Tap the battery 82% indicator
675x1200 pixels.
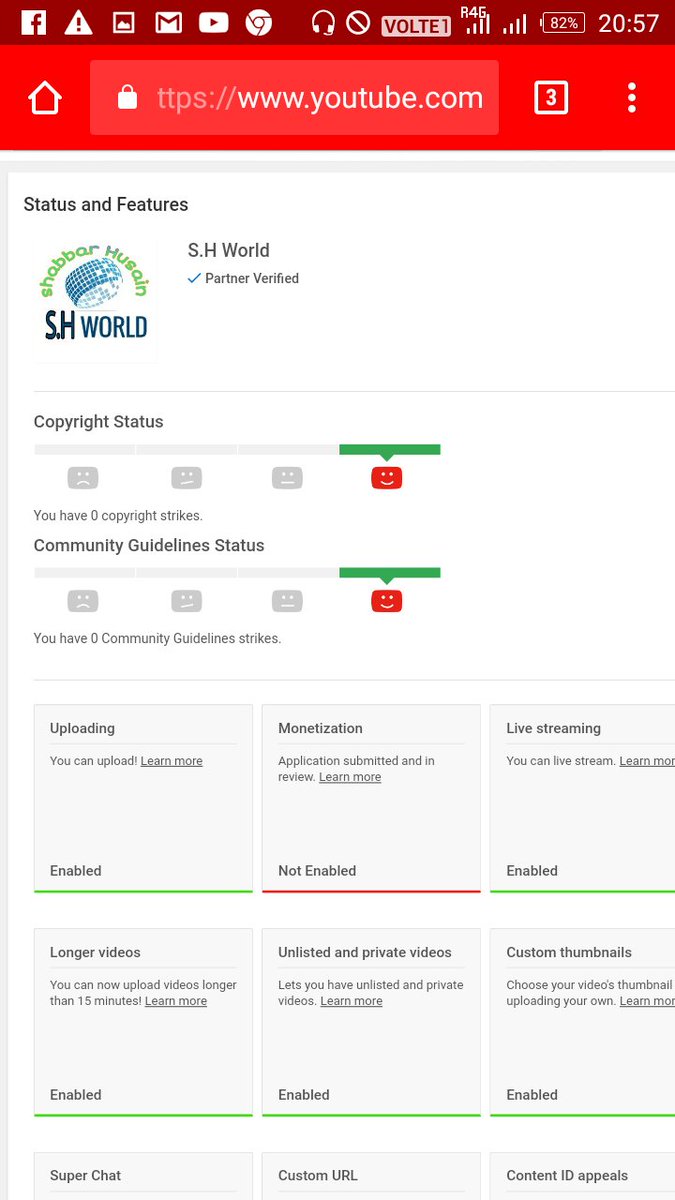(563, 22)
